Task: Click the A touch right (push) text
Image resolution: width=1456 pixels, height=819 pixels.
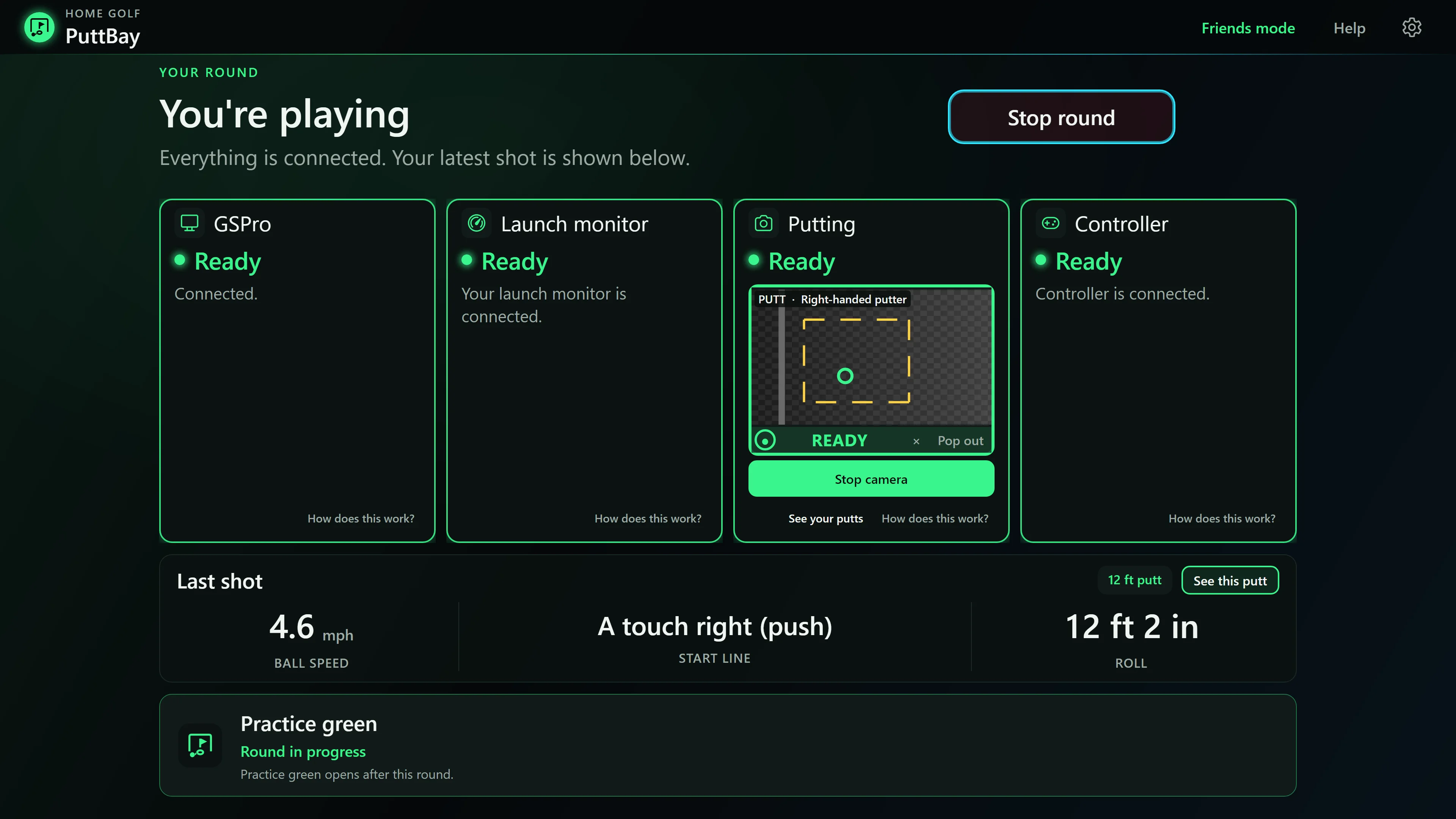Action: pos(714,626)
